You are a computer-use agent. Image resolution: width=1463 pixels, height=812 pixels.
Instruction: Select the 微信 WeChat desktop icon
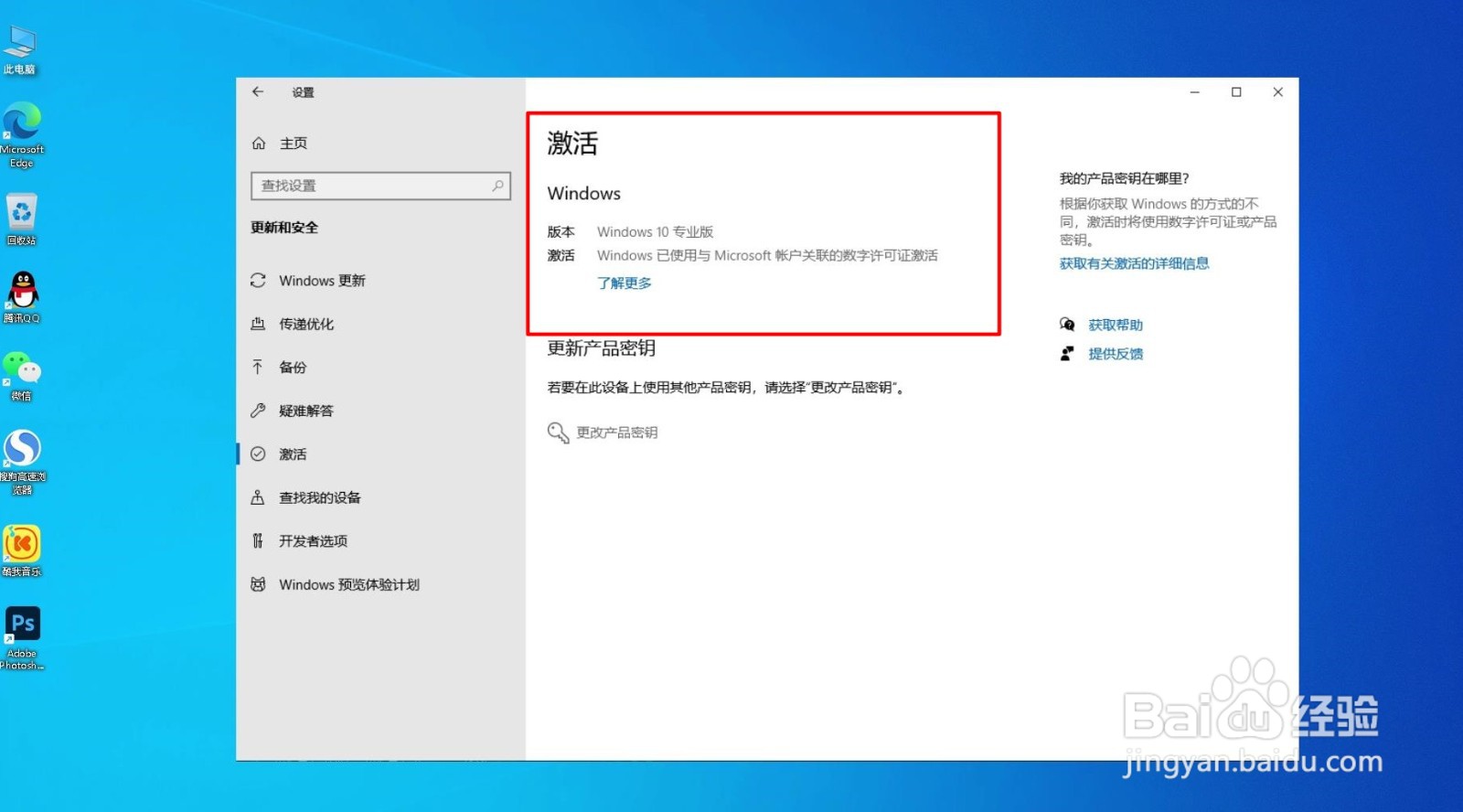(22, 377)
